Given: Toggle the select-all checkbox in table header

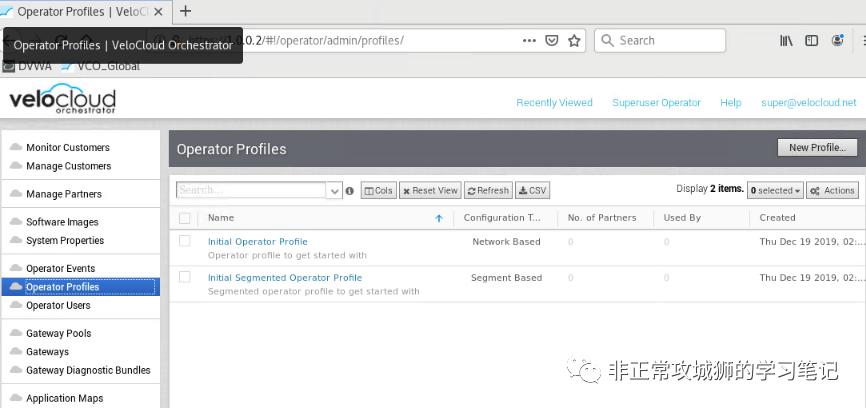Looking at the screenshot, I should click(x=184, y=218).
